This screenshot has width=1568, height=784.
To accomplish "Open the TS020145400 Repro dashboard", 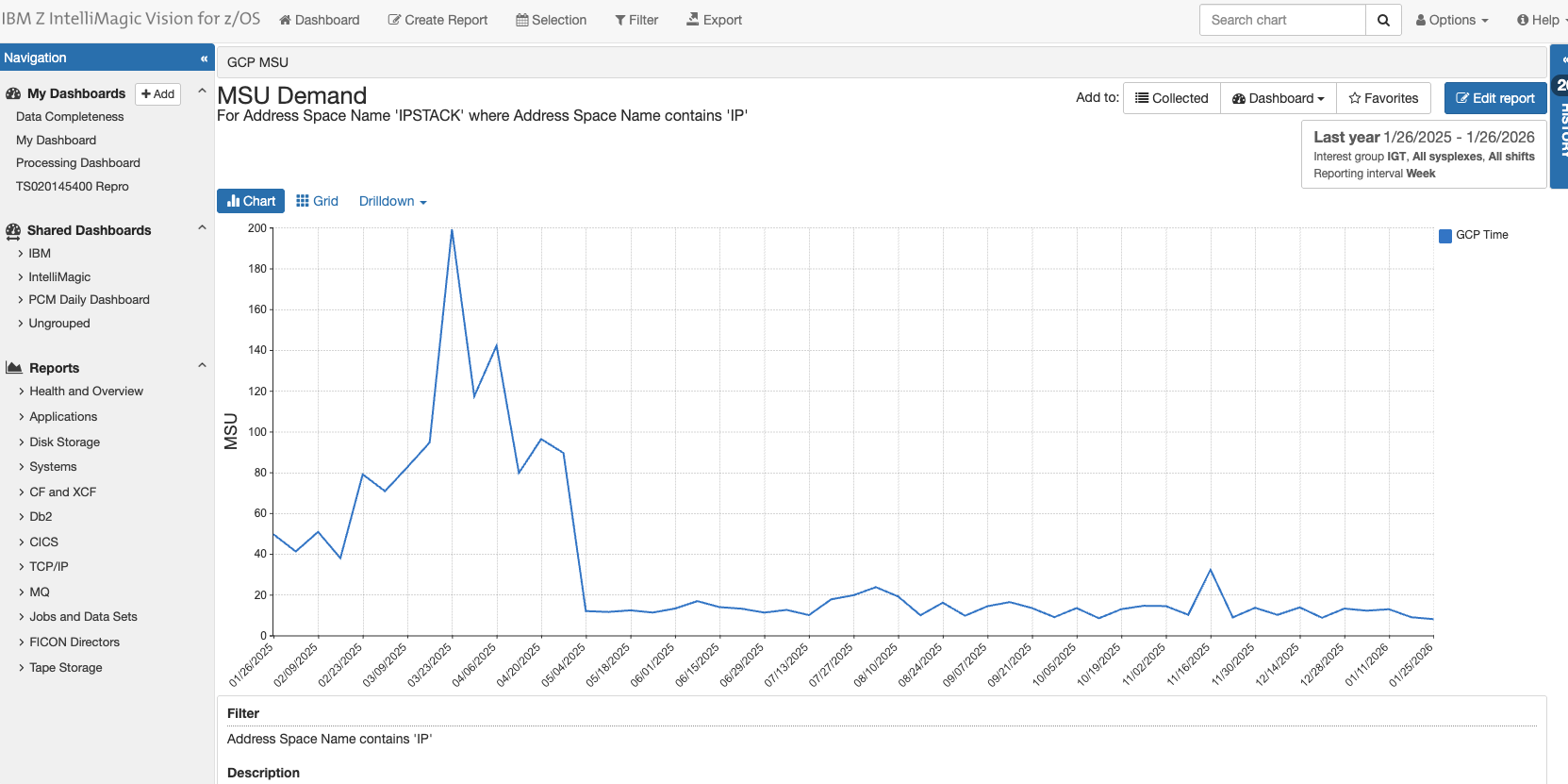I will pos(73,187).
